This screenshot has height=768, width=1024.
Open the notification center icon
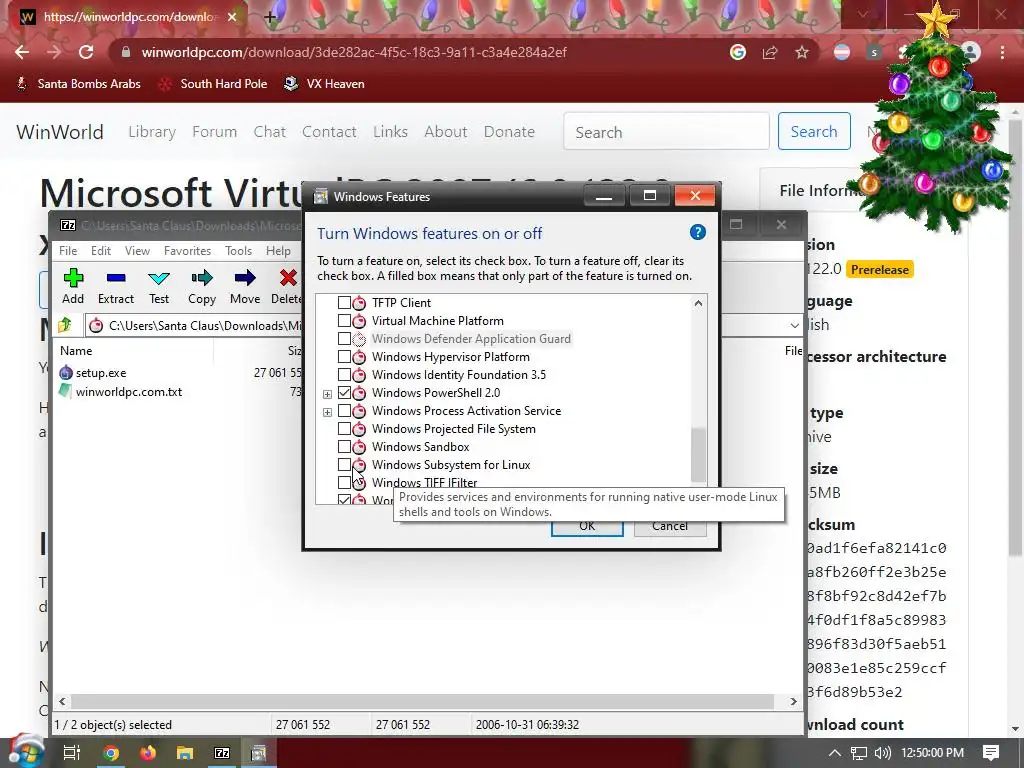tap(991, 753)
